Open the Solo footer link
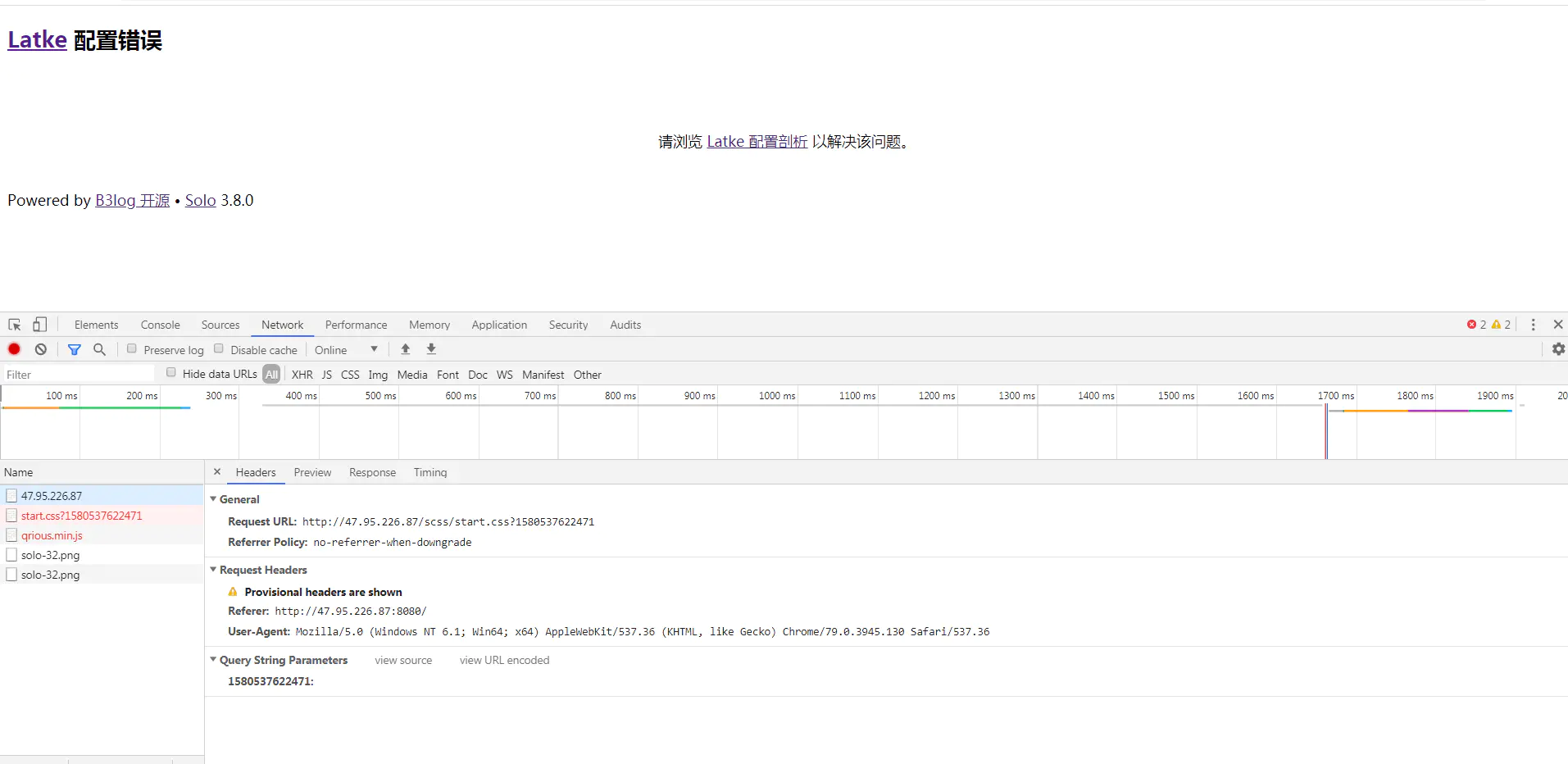 tap(201, 200)
